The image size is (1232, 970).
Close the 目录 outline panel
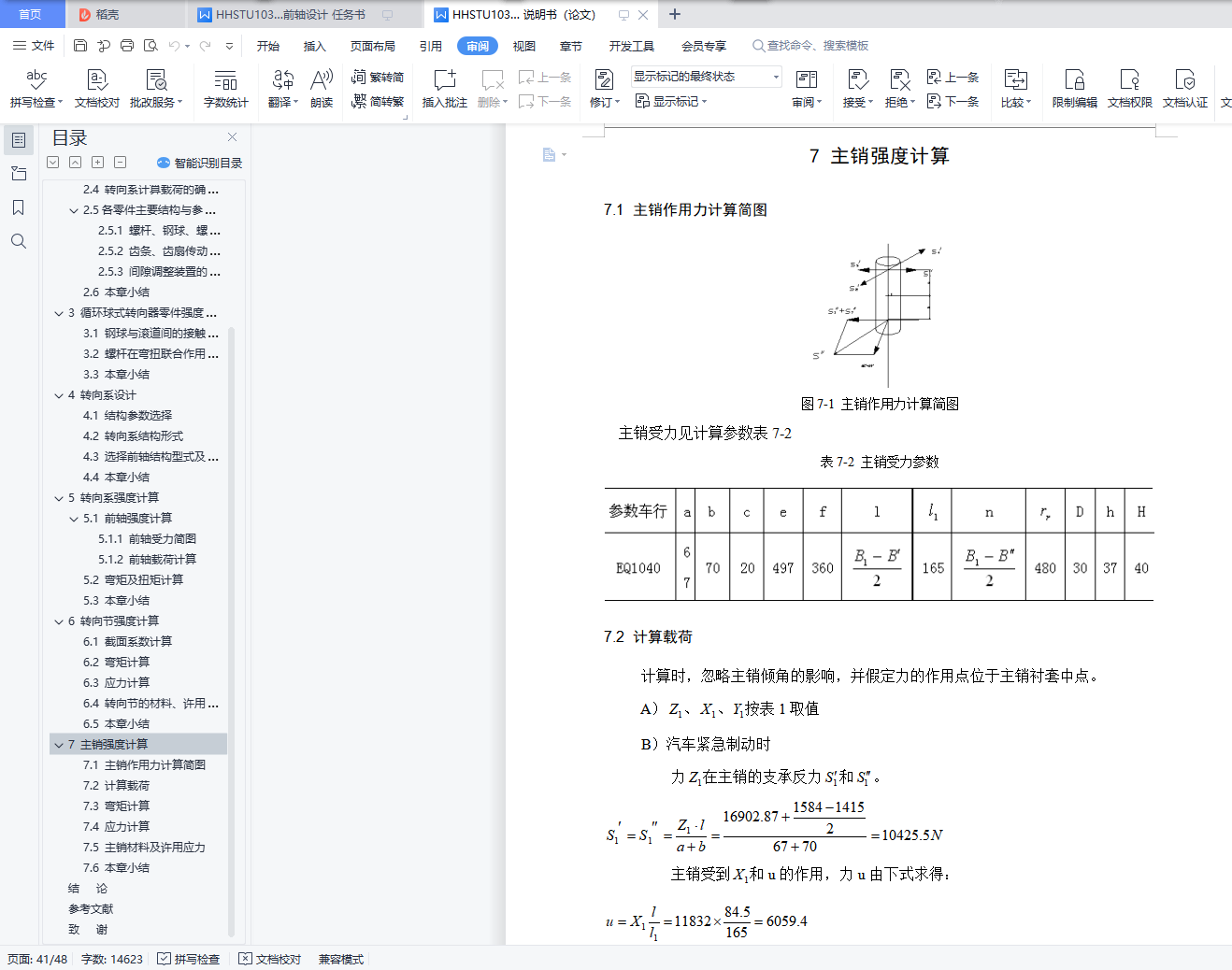(232, 137)
